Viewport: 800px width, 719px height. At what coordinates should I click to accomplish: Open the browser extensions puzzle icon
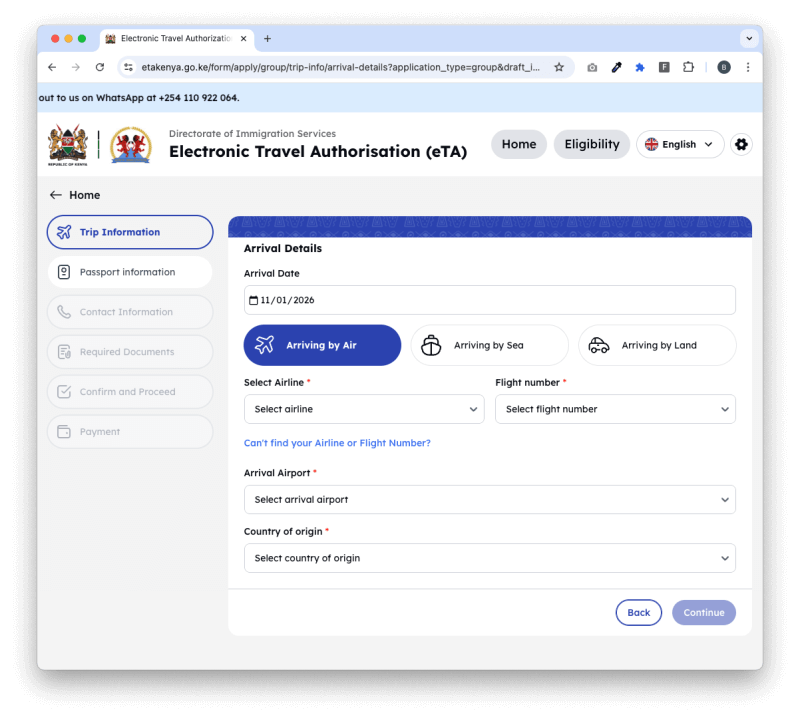coord(688,67)
